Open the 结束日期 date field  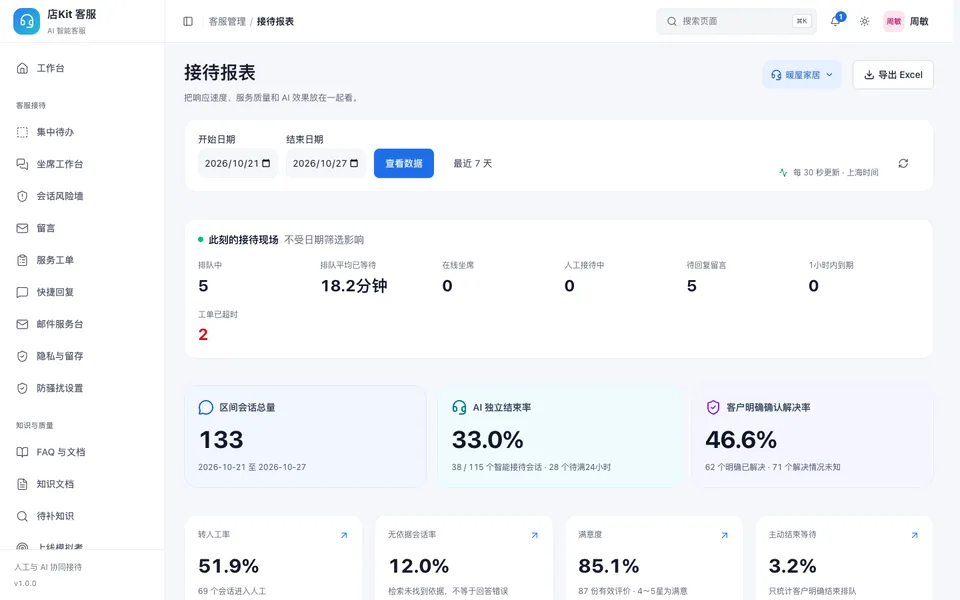pos(326,163)
